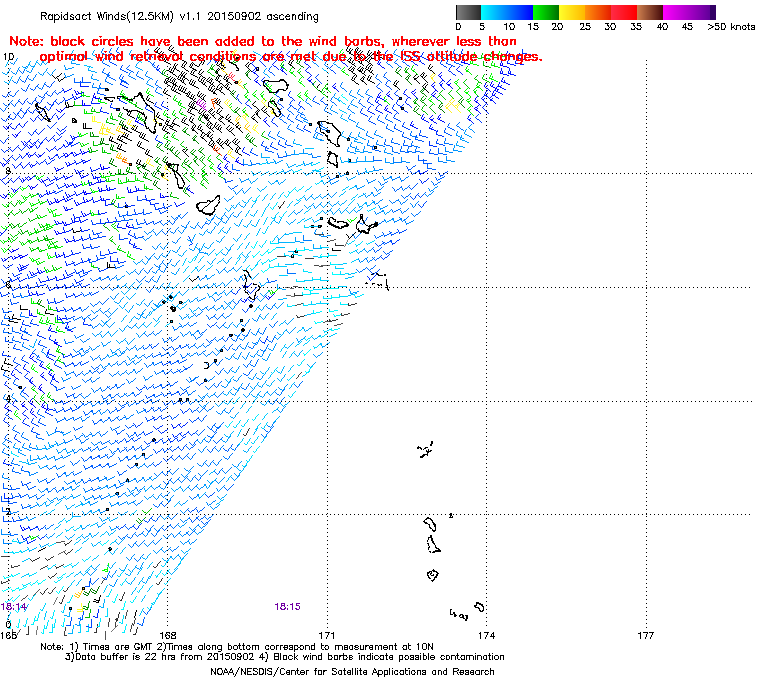Click the magenta 40-45 knots color segment

pyautogui.click(x=686, y=12)
